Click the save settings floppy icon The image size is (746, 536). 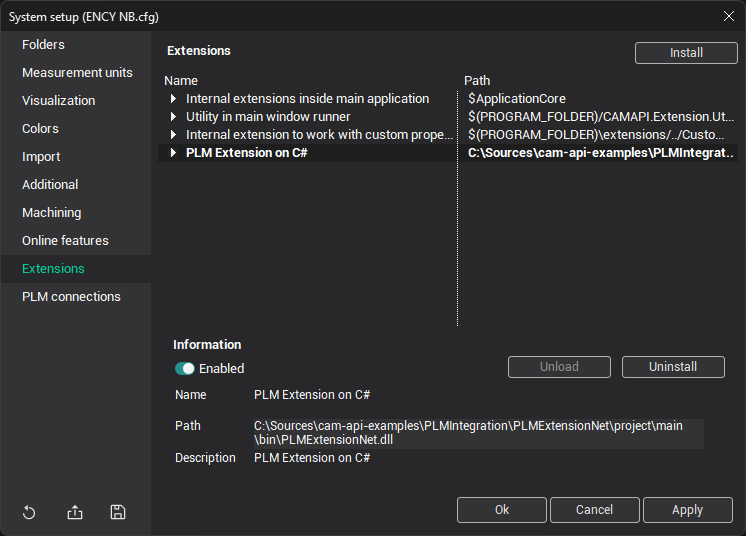click(118, 513)
